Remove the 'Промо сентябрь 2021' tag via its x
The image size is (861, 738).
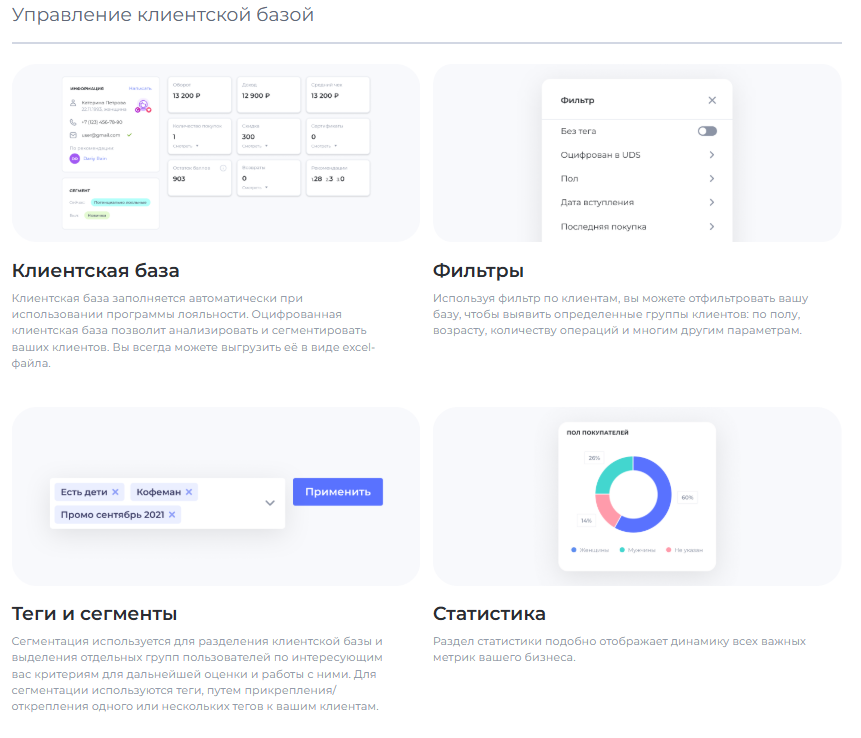[x=172, y=515]
